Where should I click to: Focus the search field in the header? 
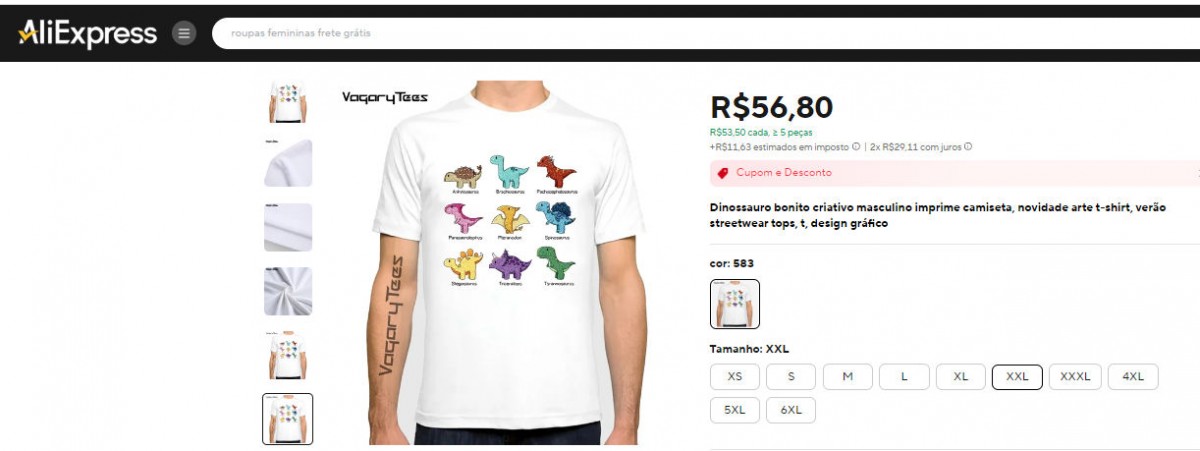coord(706,33)
